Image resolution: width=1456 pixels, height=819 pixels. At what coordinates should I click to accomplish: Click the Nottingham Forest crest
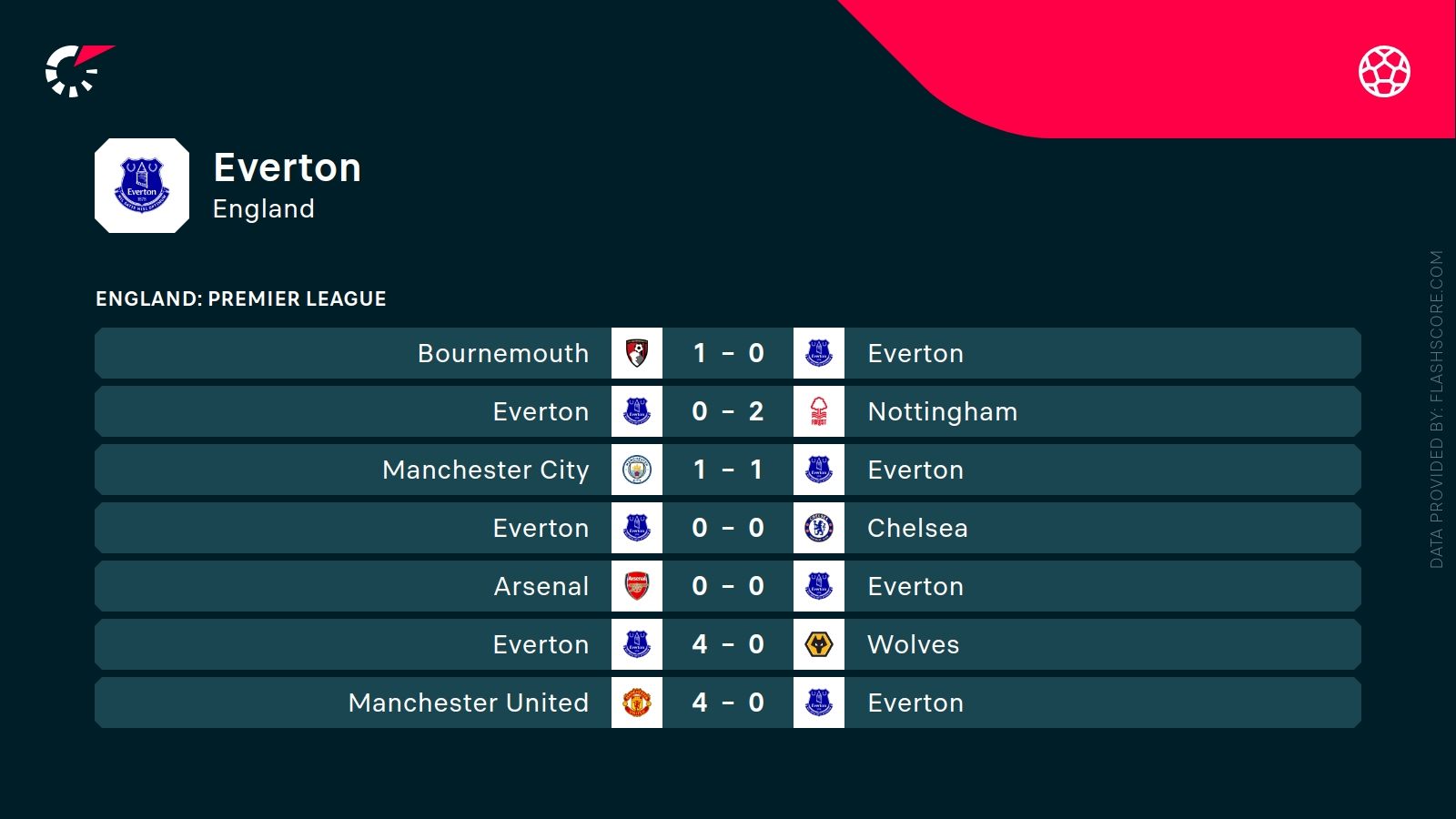point(819,411)
